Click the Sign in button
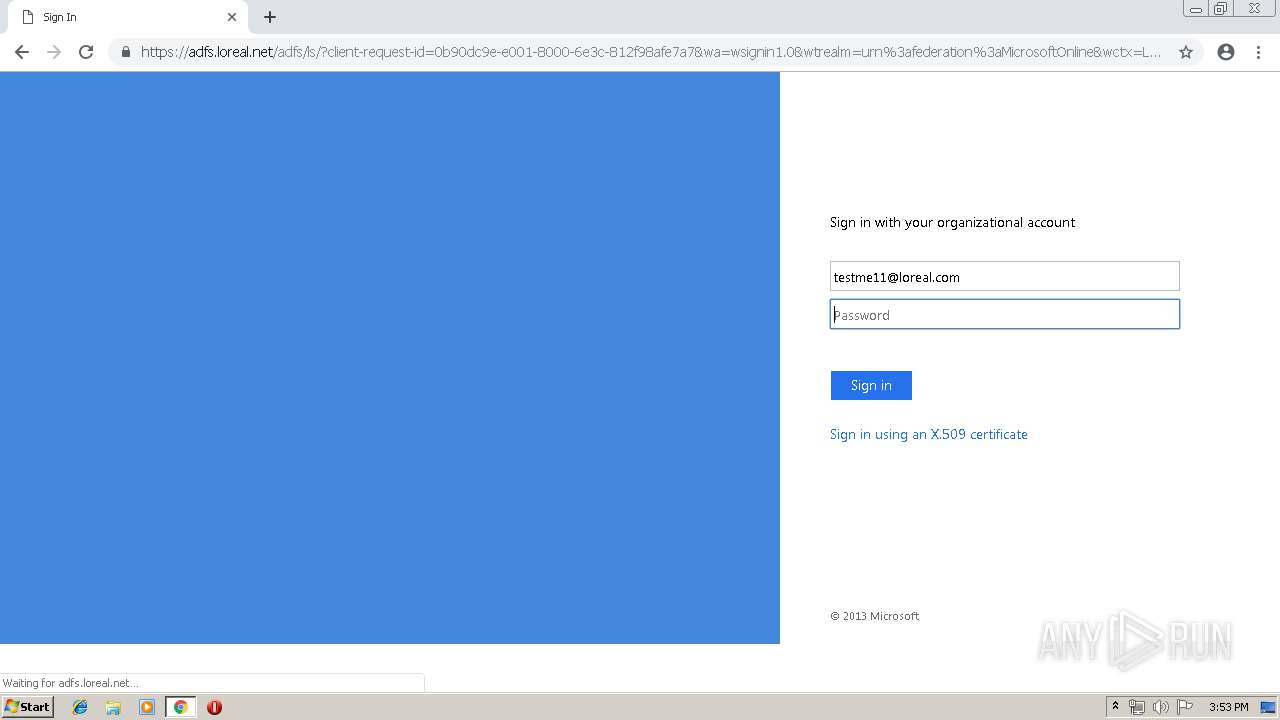1280x720 pixels. click(x=871, y=385)
